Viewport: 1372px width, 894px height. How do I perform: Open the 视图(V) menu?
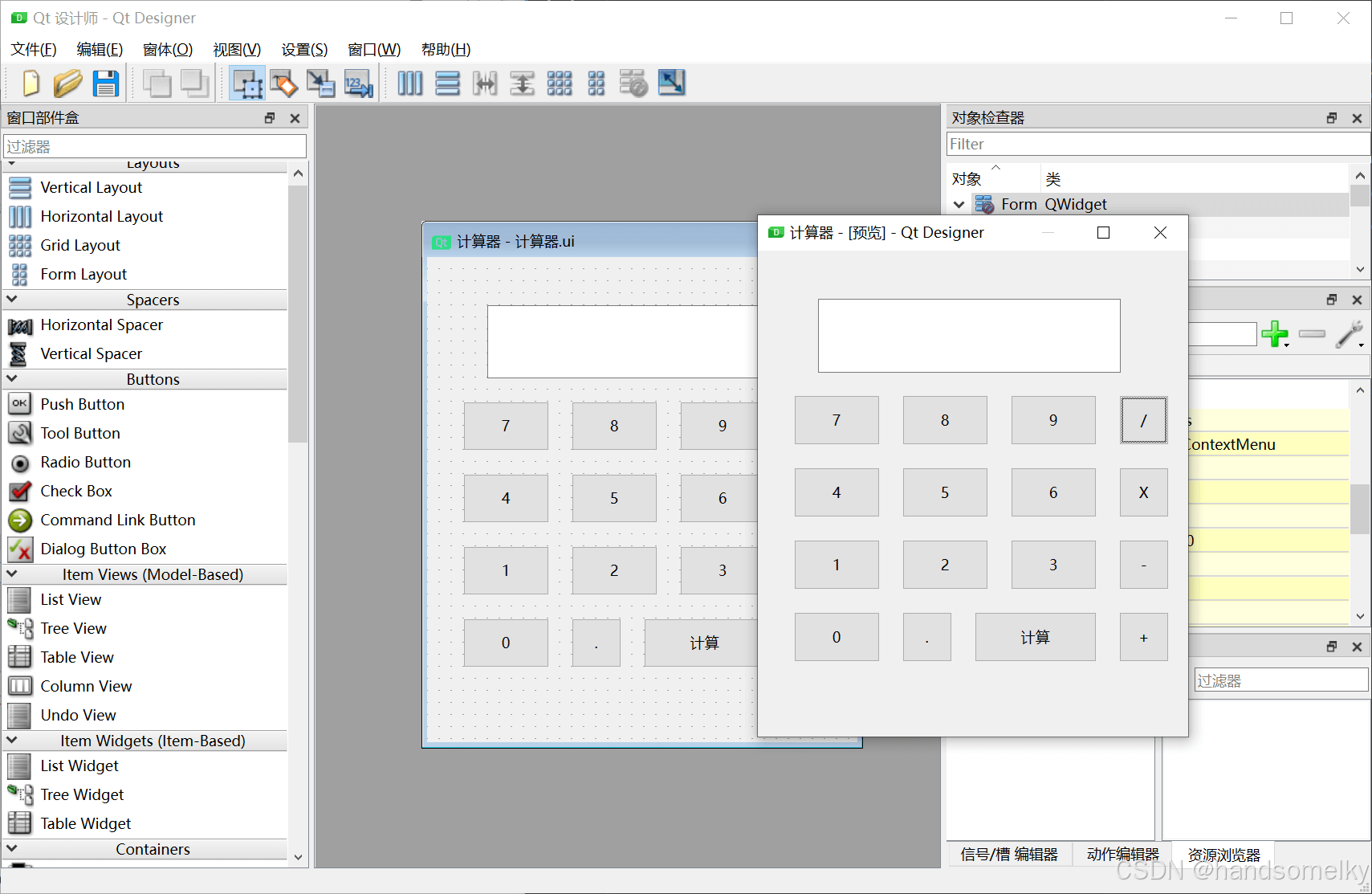point(237,50)
